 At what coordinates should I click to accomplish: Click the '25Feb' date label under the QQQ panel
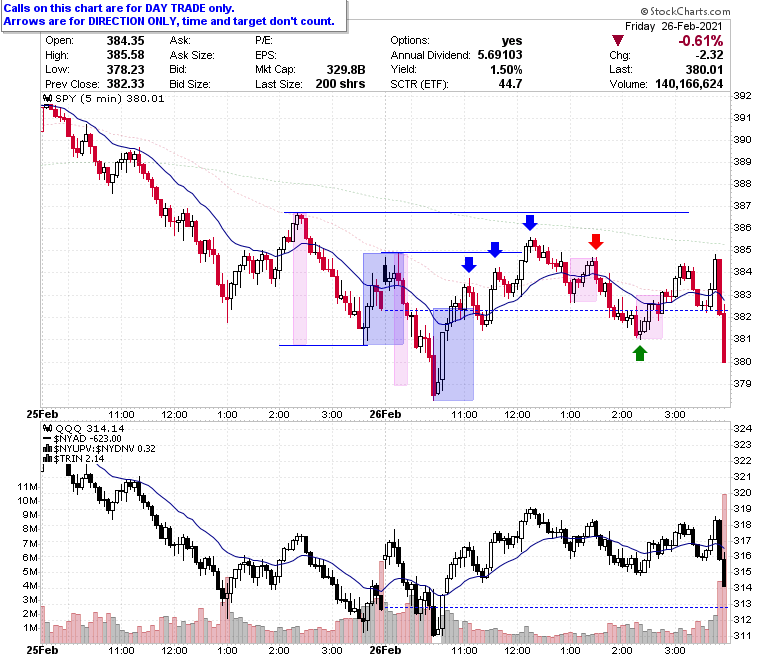point(42,650)
